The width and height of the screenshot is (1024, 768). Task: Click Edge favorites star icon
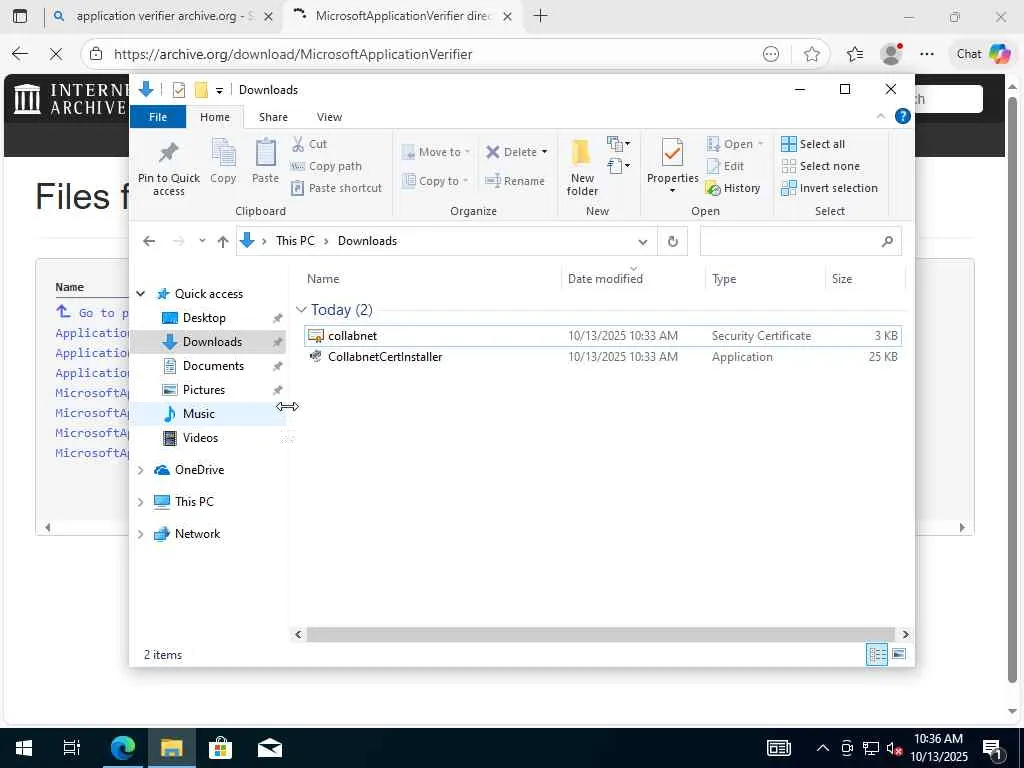pos(812,54)
